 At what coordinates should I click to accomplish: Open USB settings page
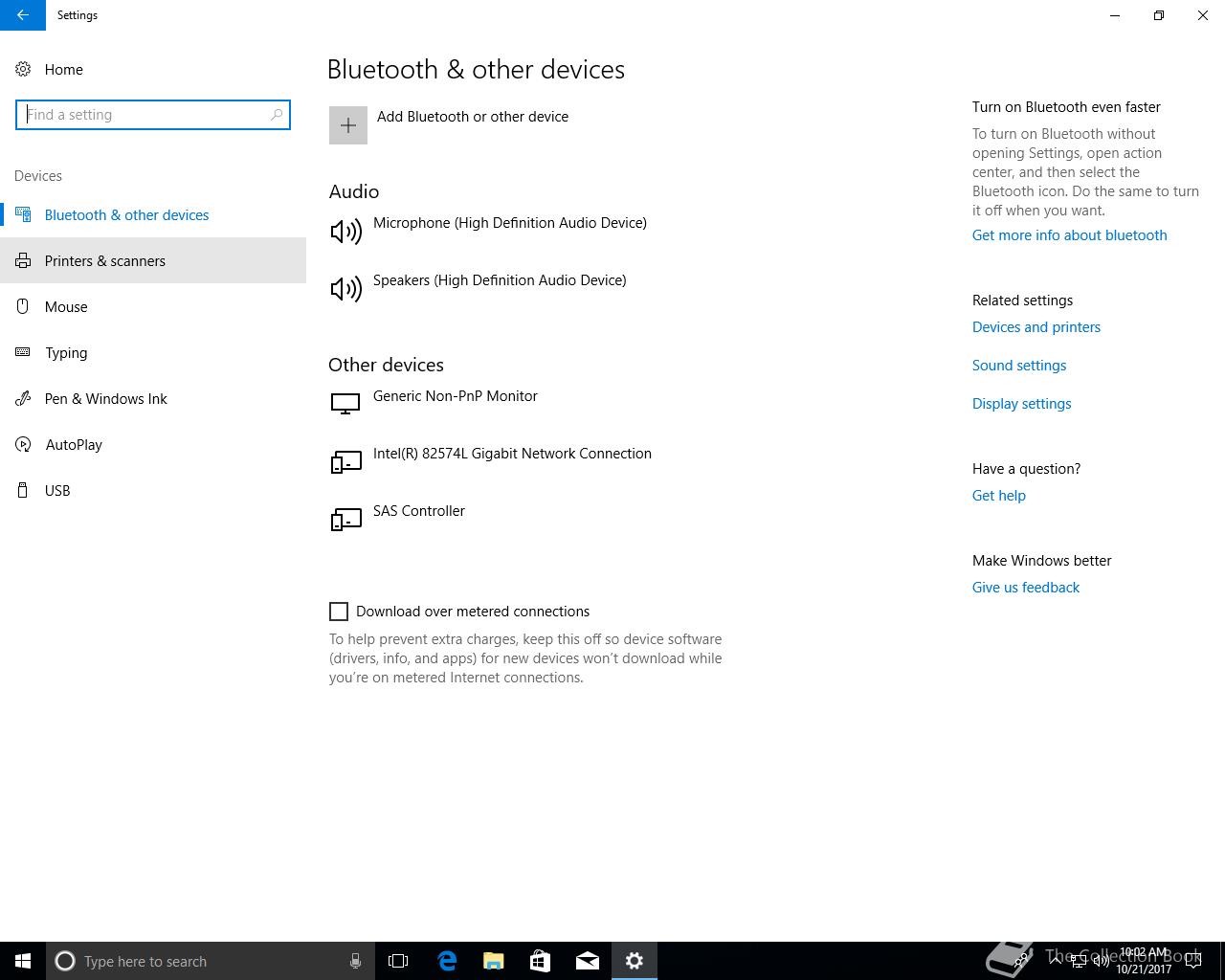(153, 490)
